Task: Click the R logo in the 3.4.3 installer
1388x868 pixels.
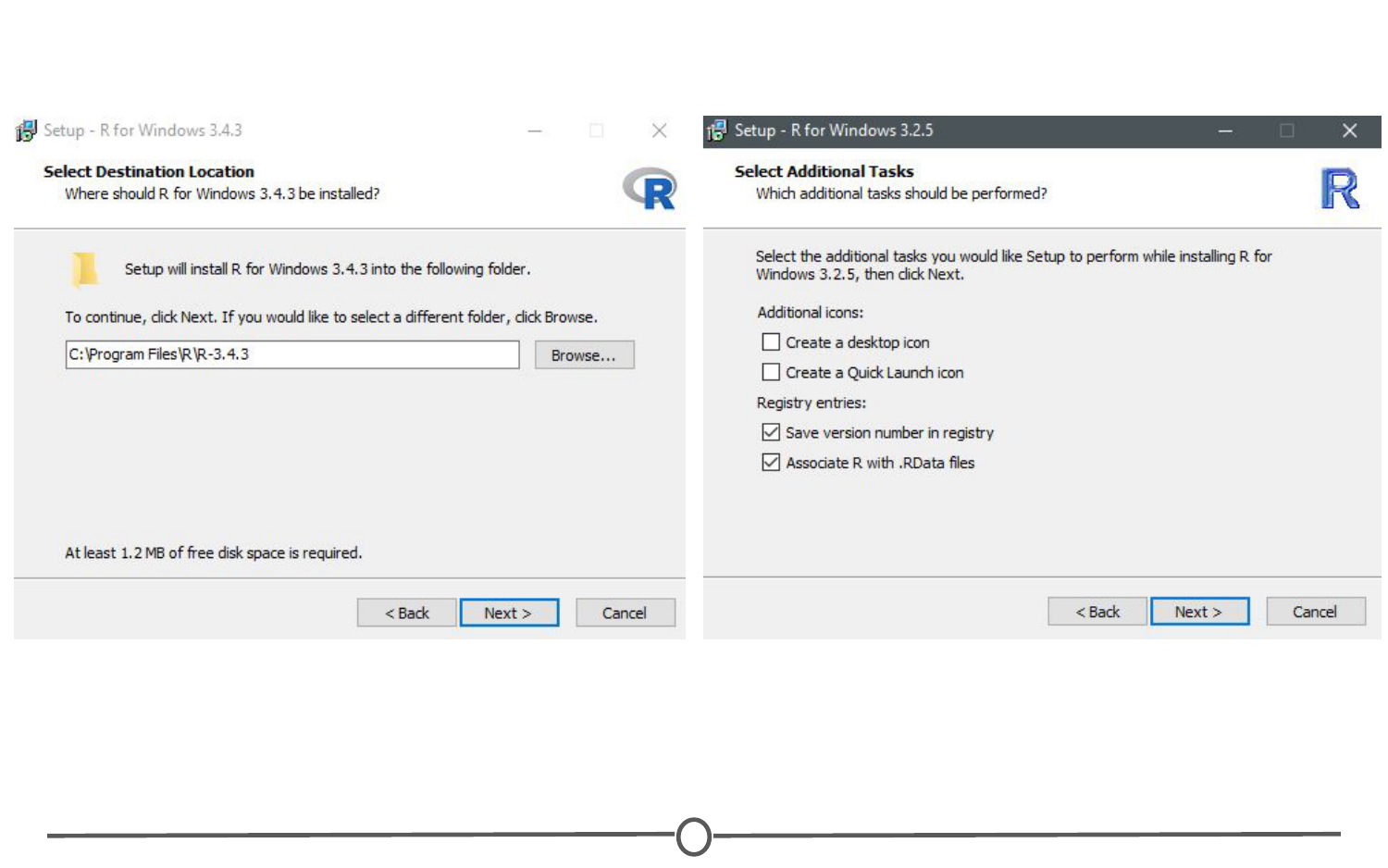Action: click(650, 189)
